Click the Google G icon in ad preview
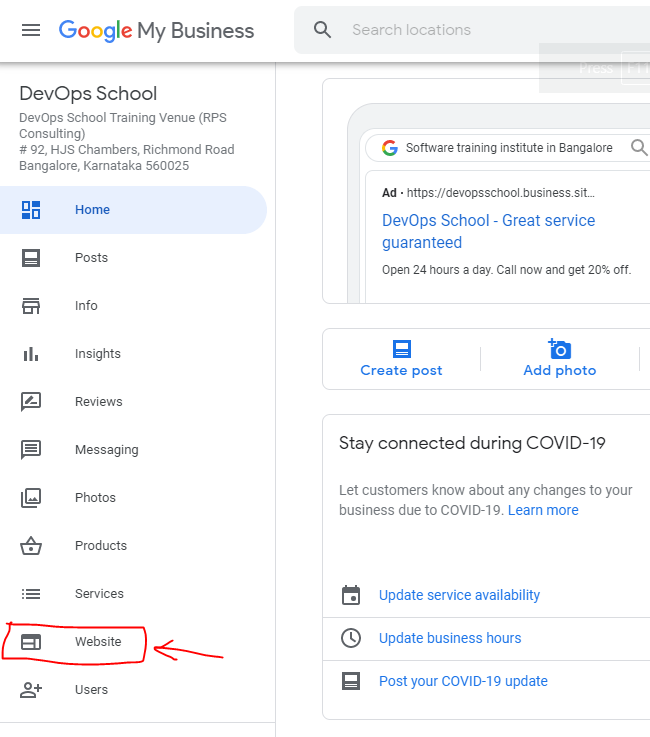Screen dimensions: 650x737 (390, 148)
